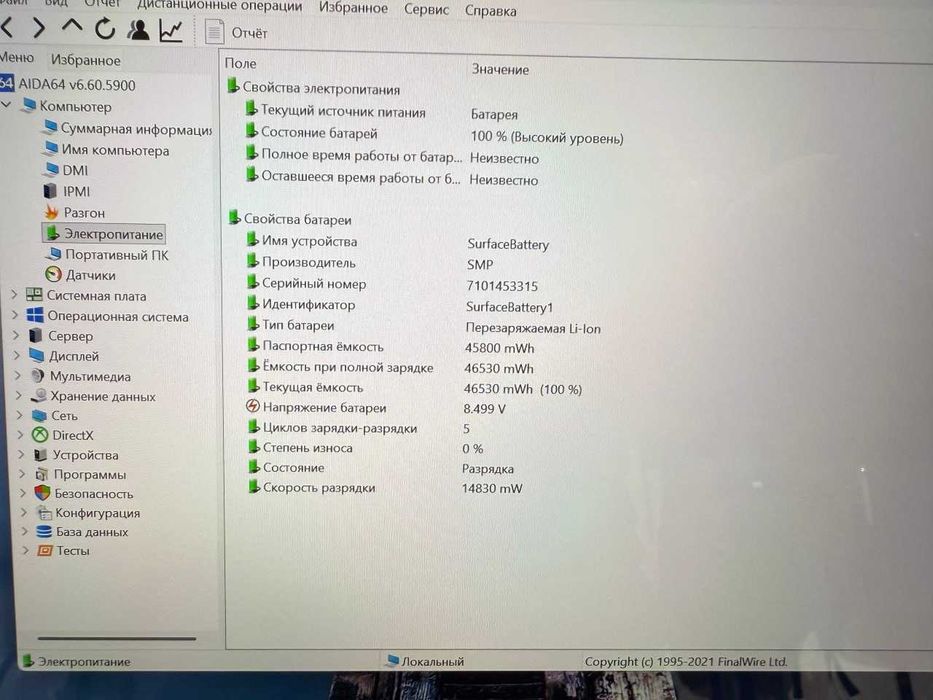This screenshot has height=700, width=933.
Task: Expand the Хранение данных branch
Action: [18, 396]
